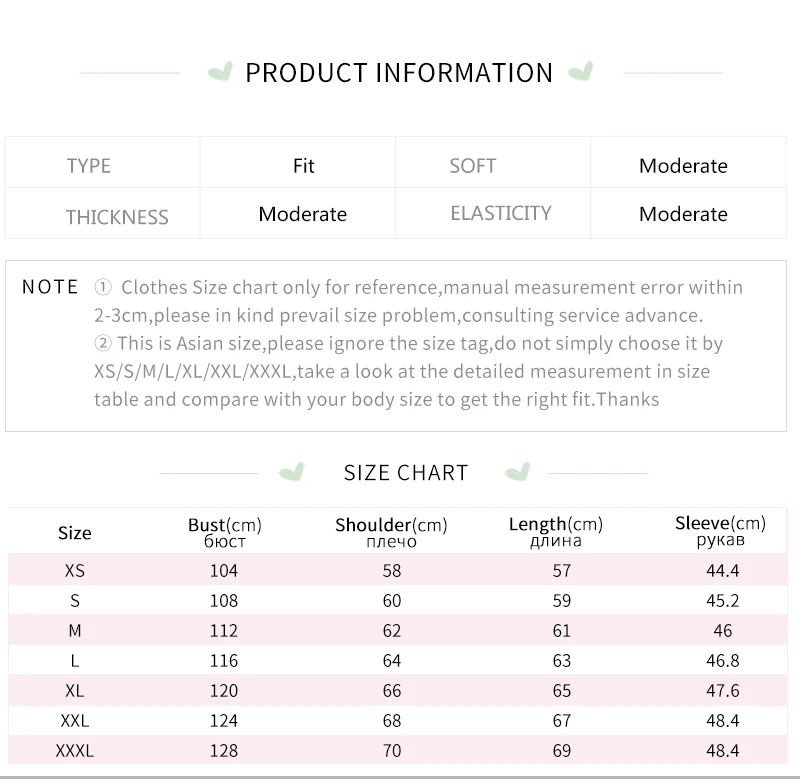Click the bust value 116 in the L row
800x779 pixels.
click(225, 661)
